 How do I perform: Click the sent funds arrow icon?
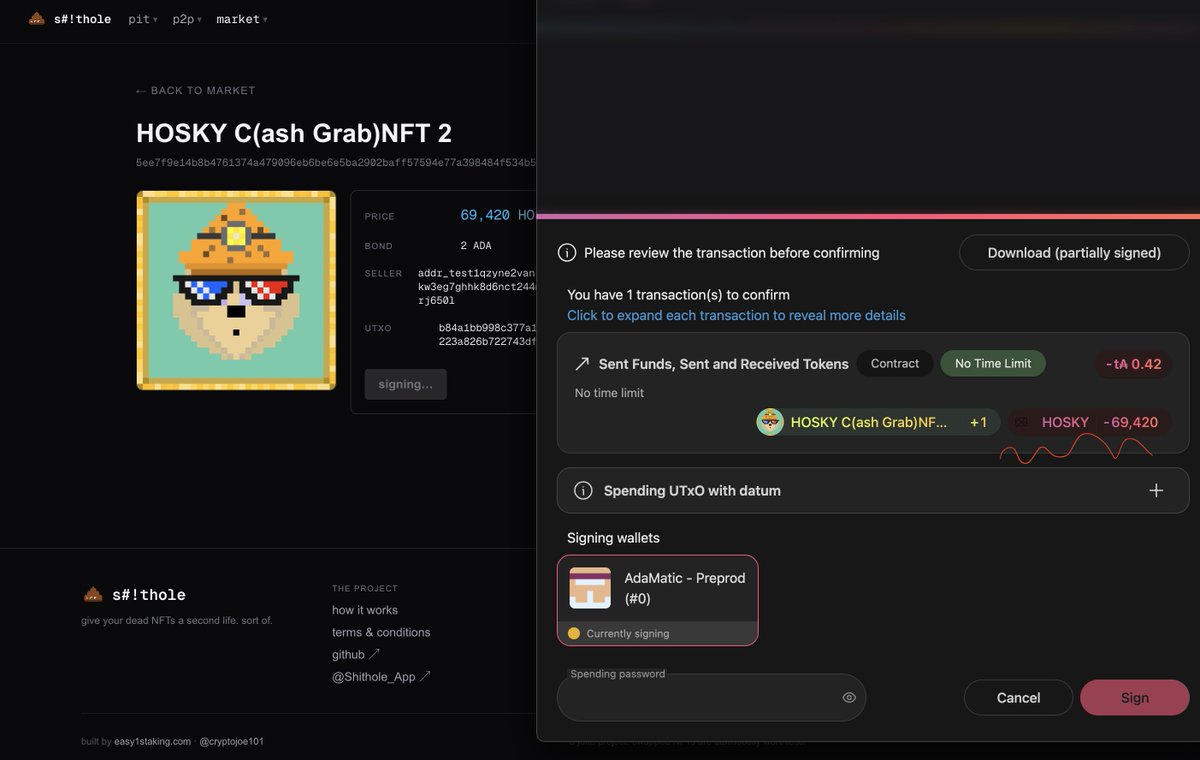click(x=582, y=364)
